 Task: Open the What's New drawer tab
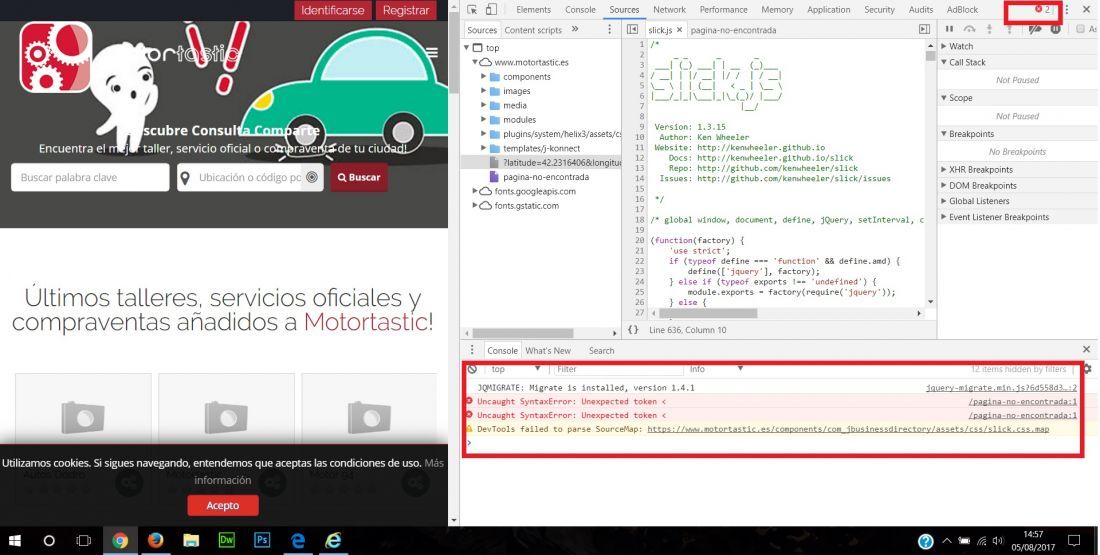click(x=548, y=351)
